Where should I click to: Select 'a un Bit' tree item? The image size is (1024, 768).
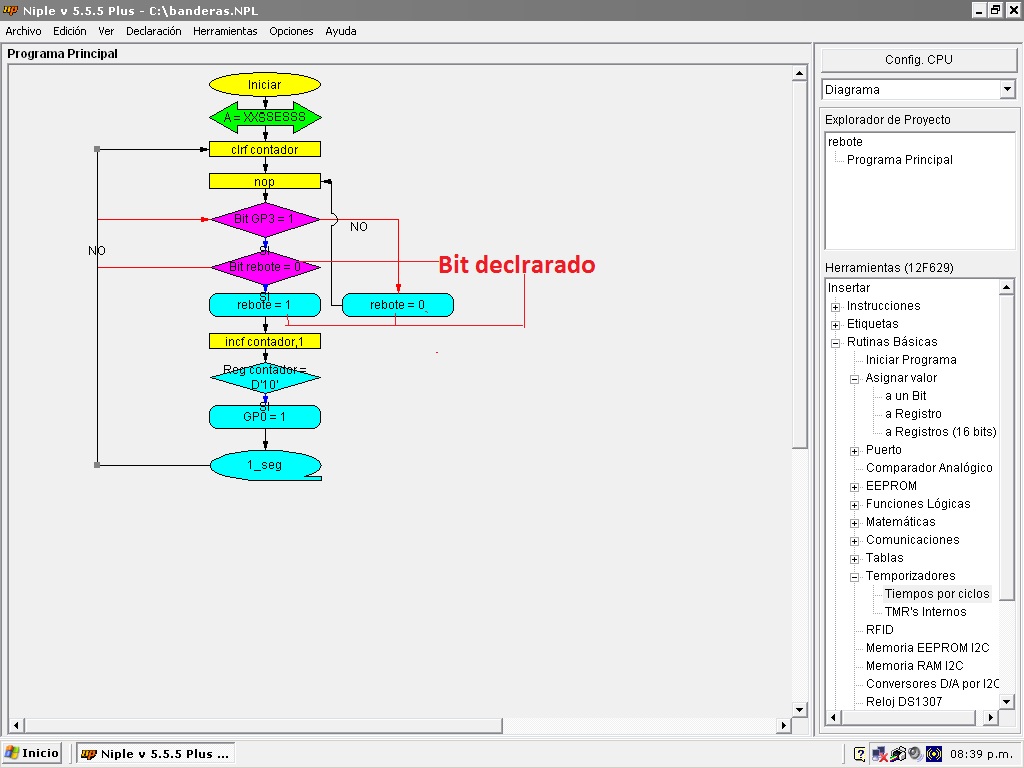[x=905, y=396]
